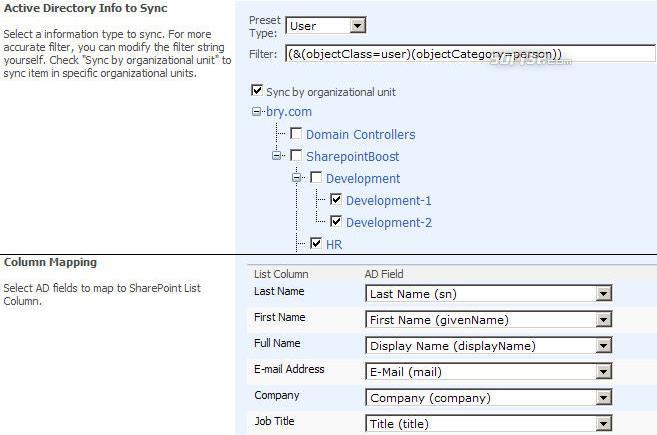The height and width of the screenshot is (435, 657).
Task: Open the Job Title mapping dropdown
Action: (489, 424)
